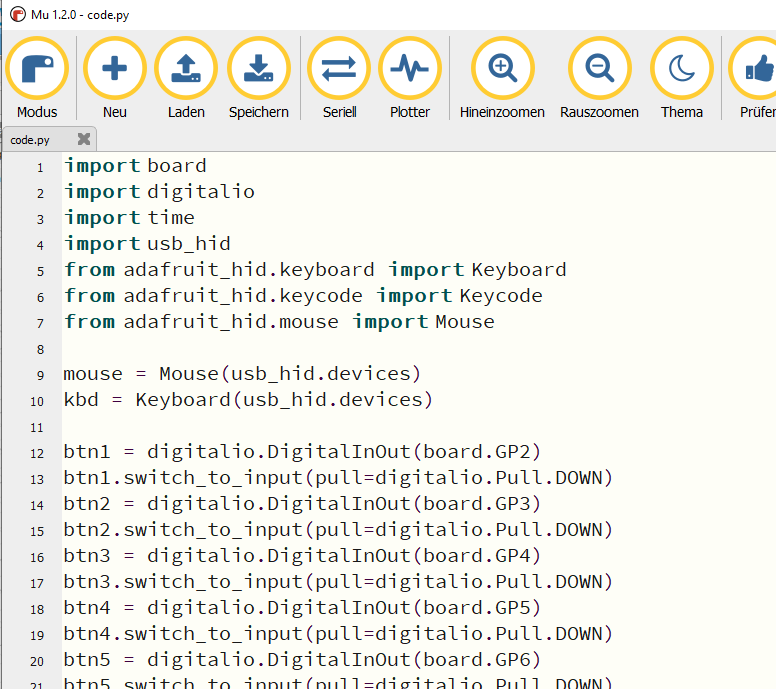Create a new file with Neu
The width and height of the screenshot is (776, 689).
click(x=114, y=78)
